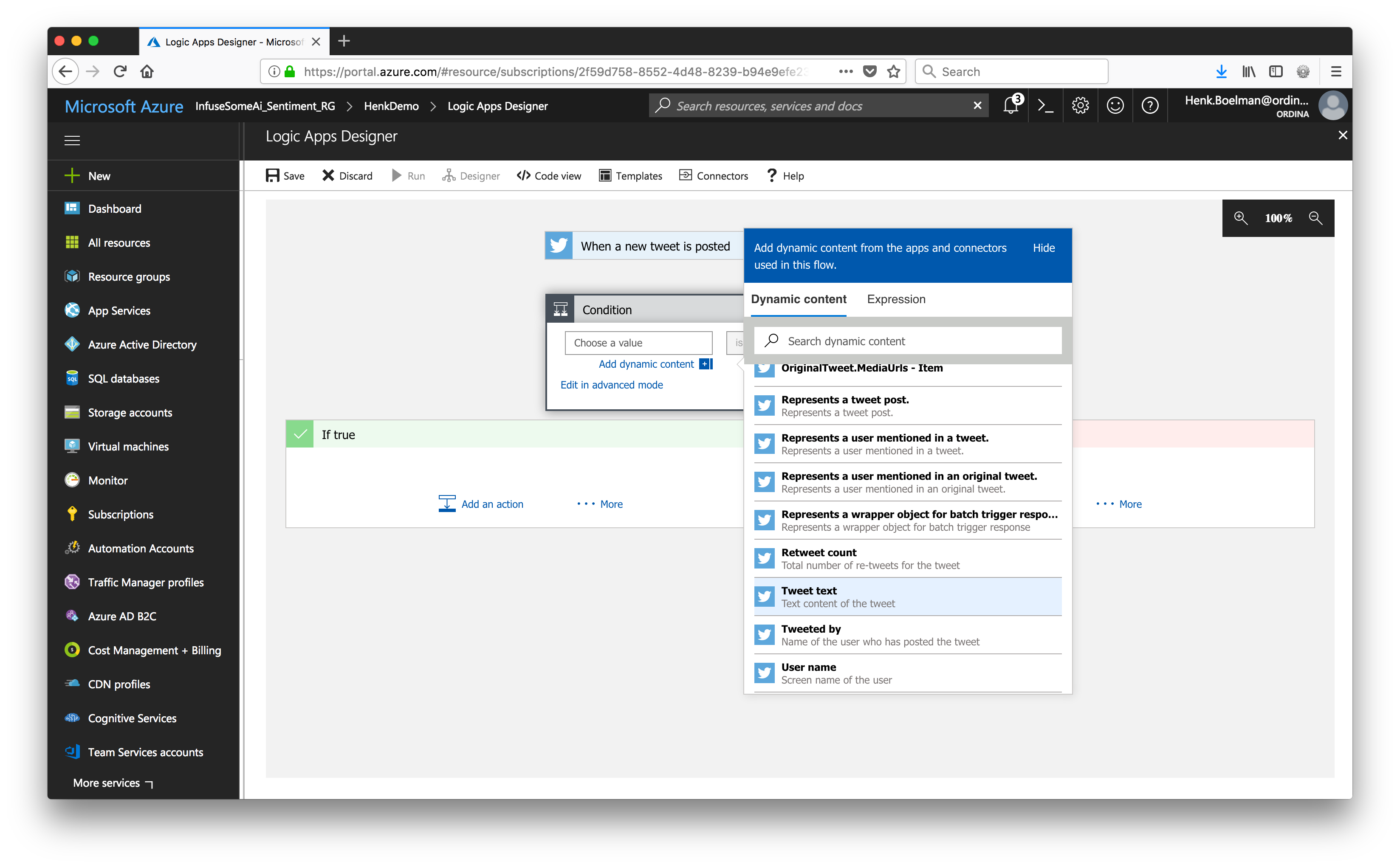Select Represents a user mentioned in an original tweet
This screenshot has height=867, width=1400.
(907, 481)
